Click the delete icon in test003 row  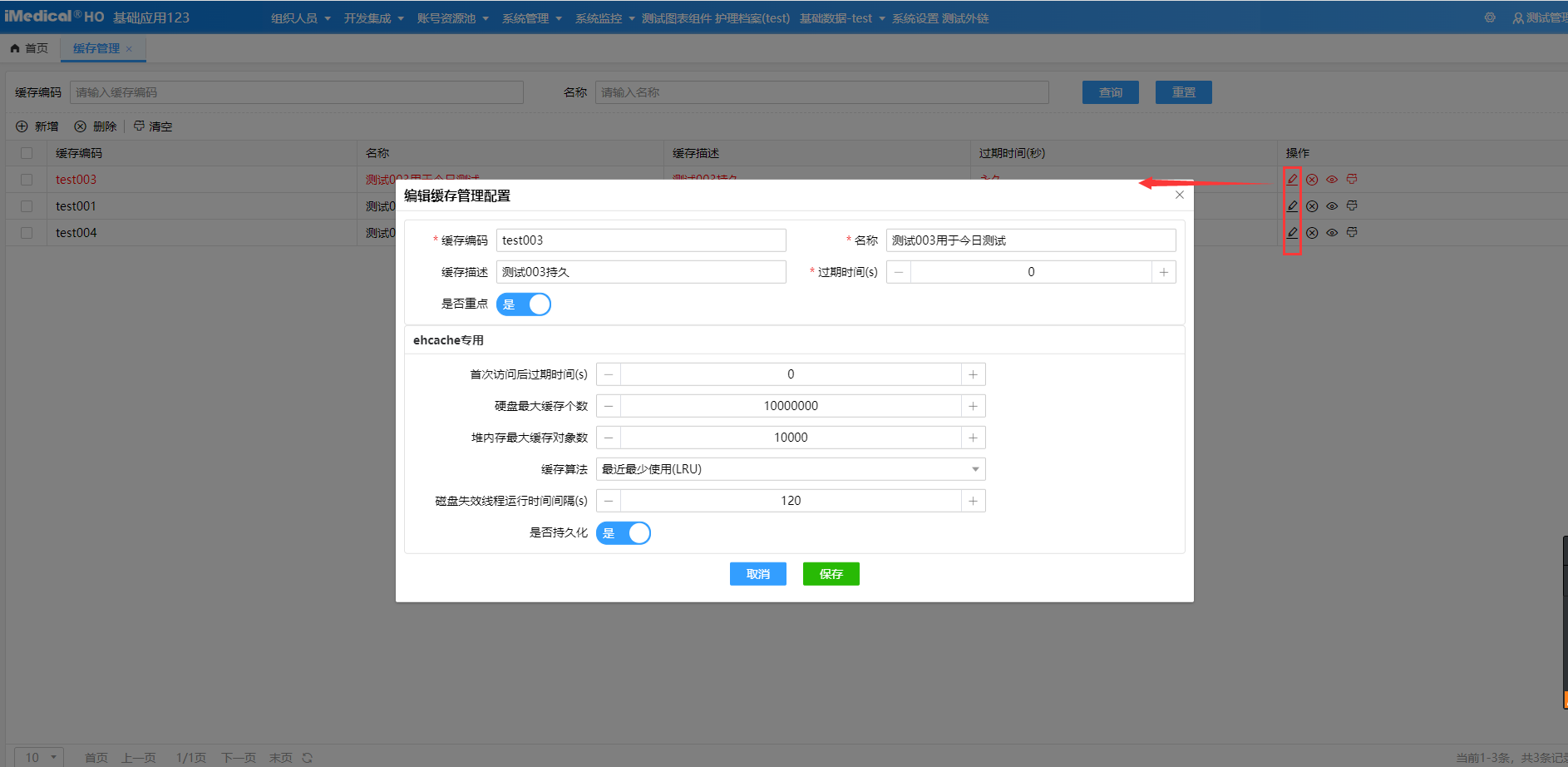[1312, 180]
